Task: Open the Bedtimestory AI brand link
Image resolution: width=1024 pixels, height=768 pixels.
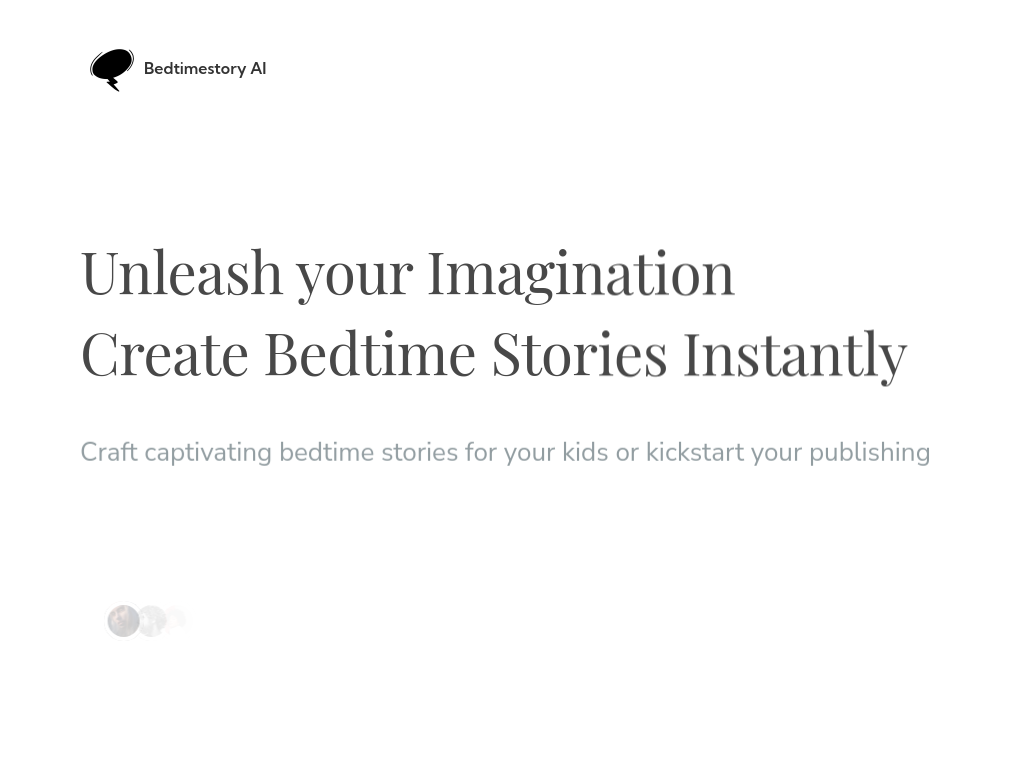Action: click(x=204, y=69)
